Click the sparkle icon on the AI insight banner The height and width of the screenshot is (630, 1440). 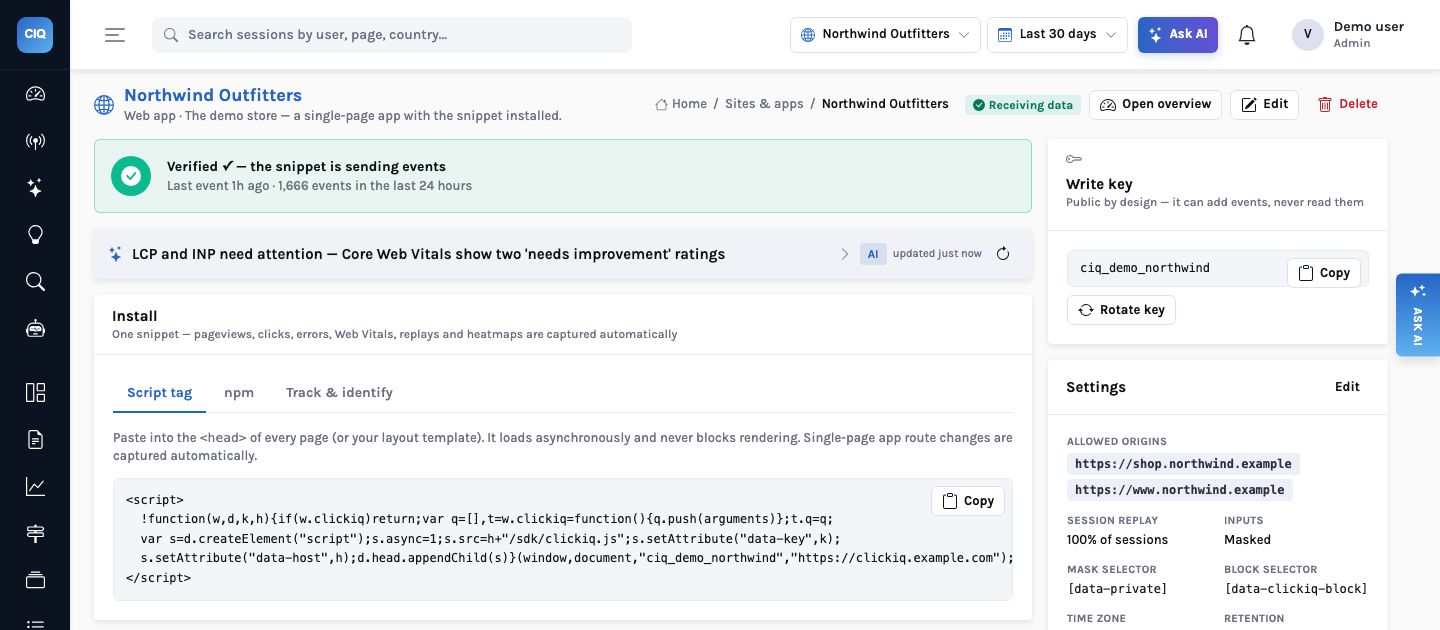pyautogui.click(x=115, y=254)
